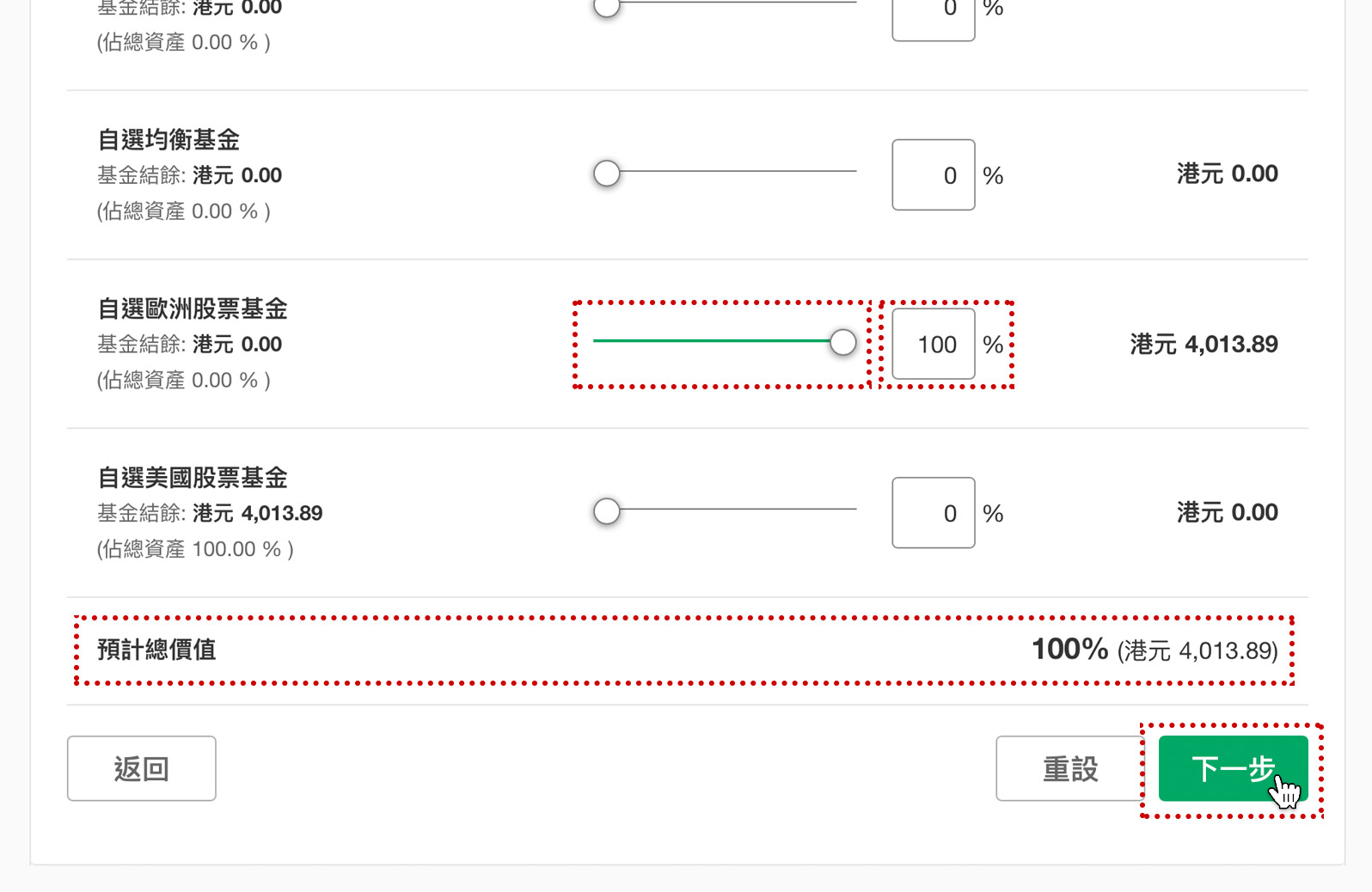Click the 重設 button

(x=1070, y=768)
